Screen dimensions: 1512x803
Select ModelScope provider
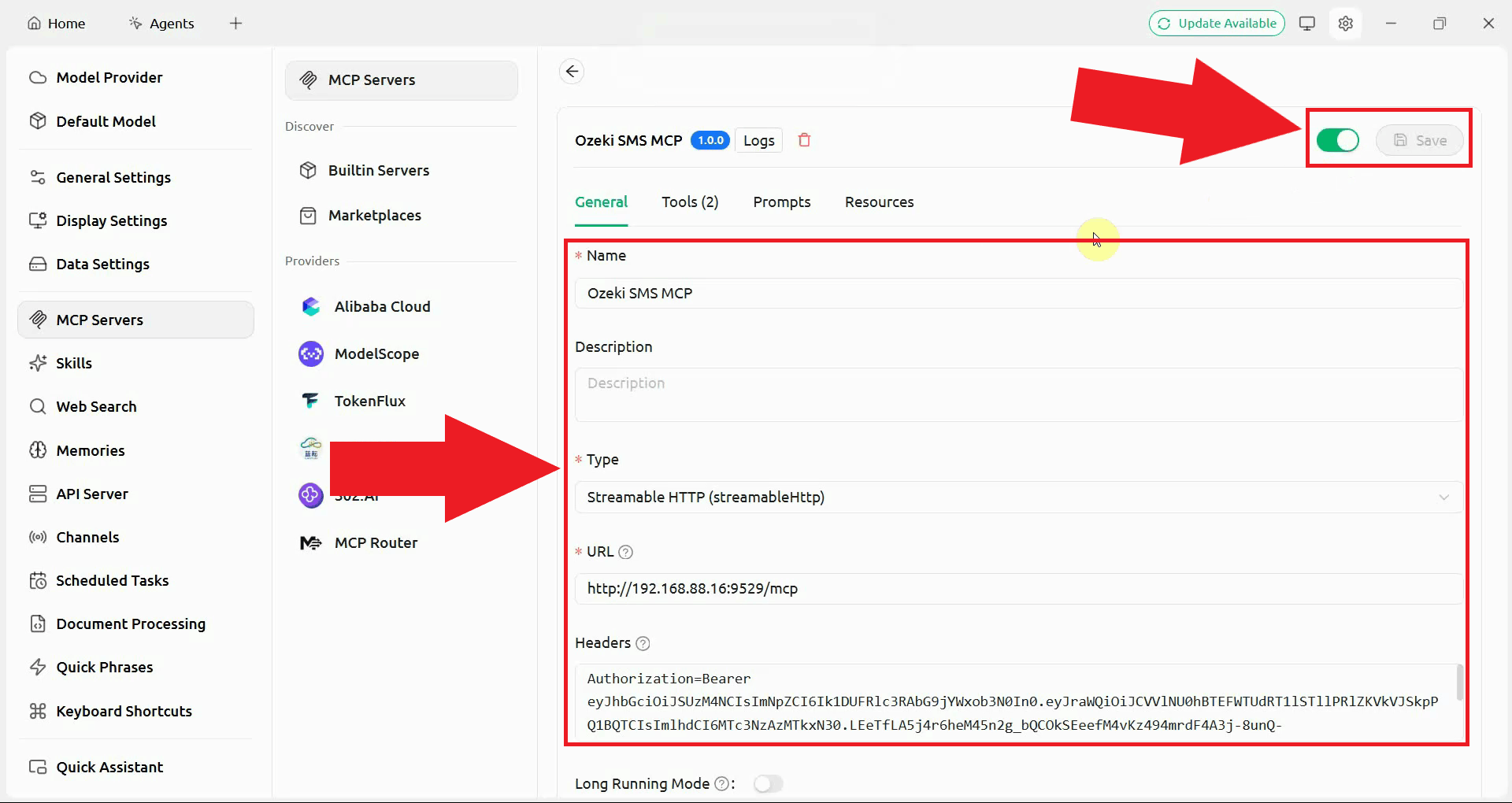401,353
